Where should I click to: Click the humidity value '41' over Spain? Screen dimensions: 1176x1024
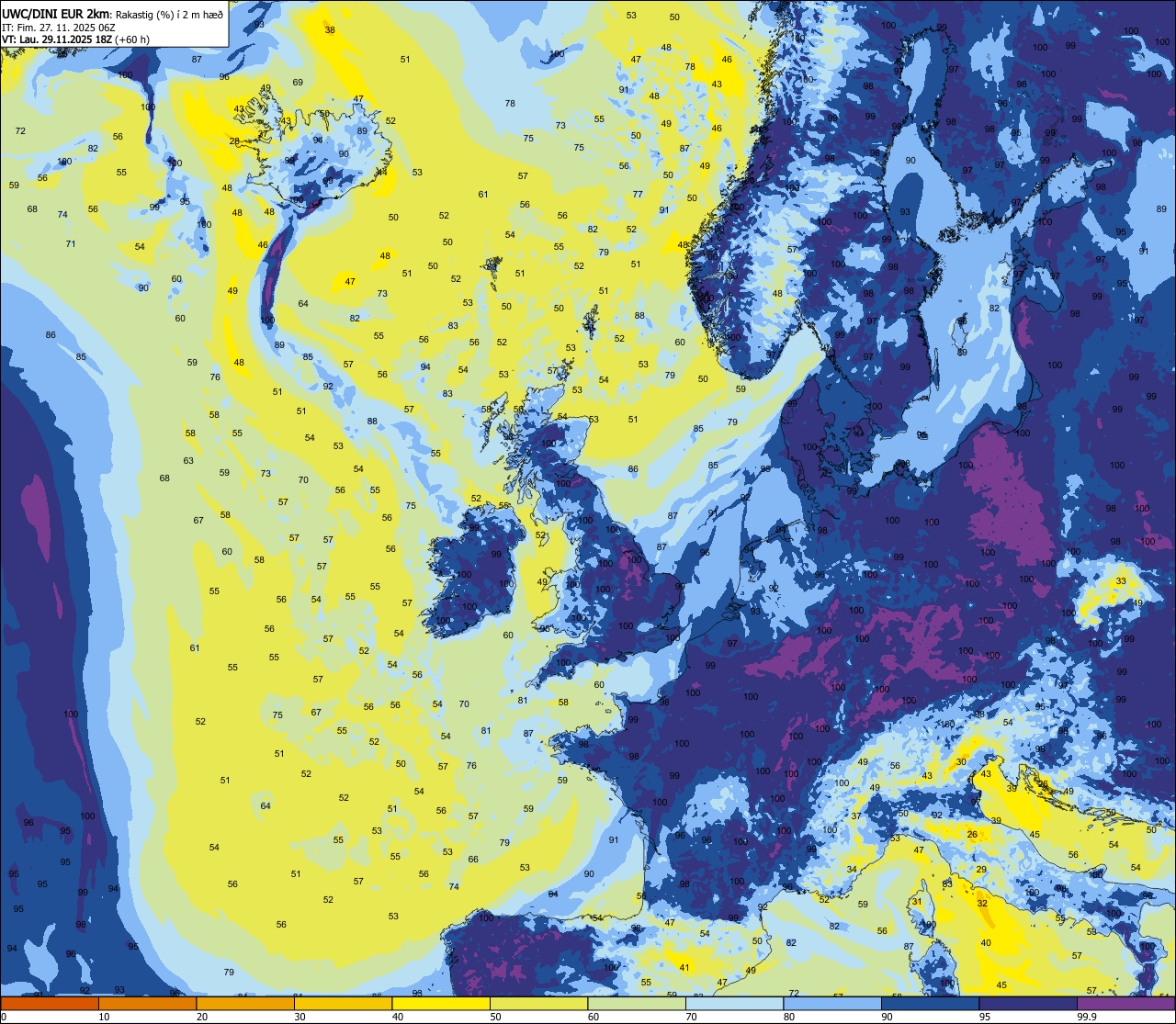[684, 967]
